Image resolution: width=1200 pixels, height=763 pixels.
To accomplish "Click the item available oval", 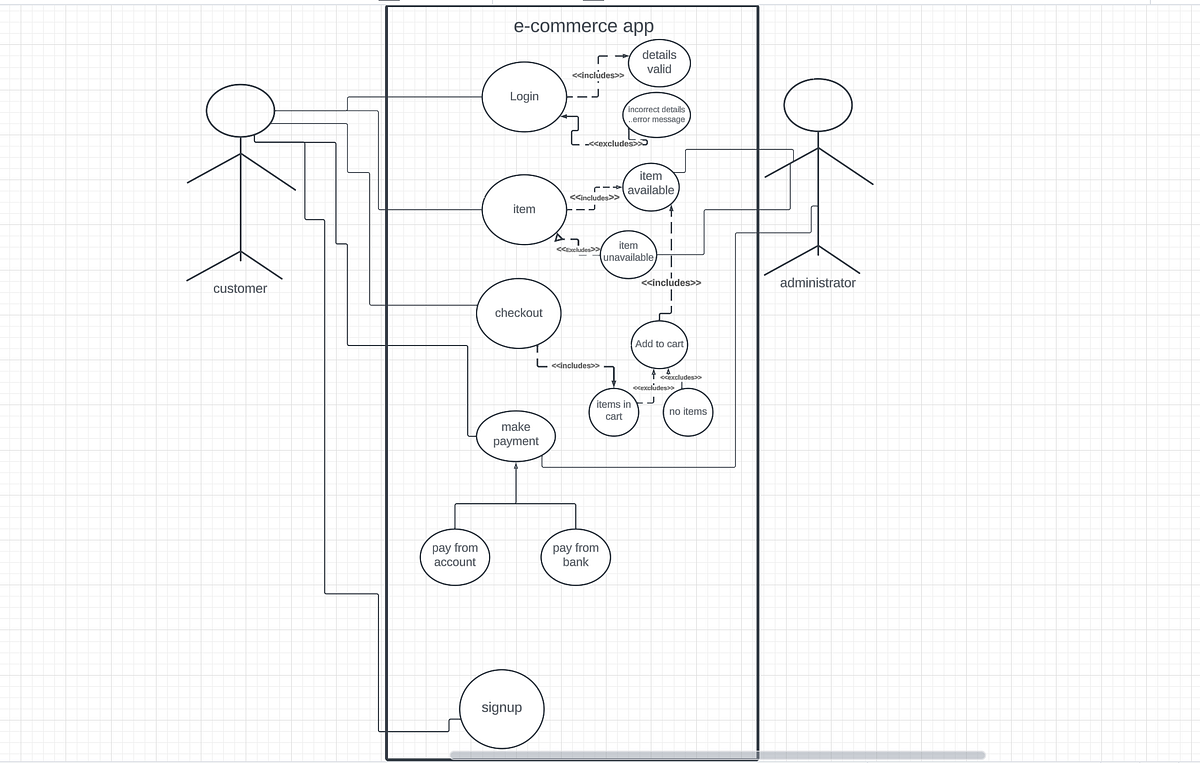I will tap(650, 182).
